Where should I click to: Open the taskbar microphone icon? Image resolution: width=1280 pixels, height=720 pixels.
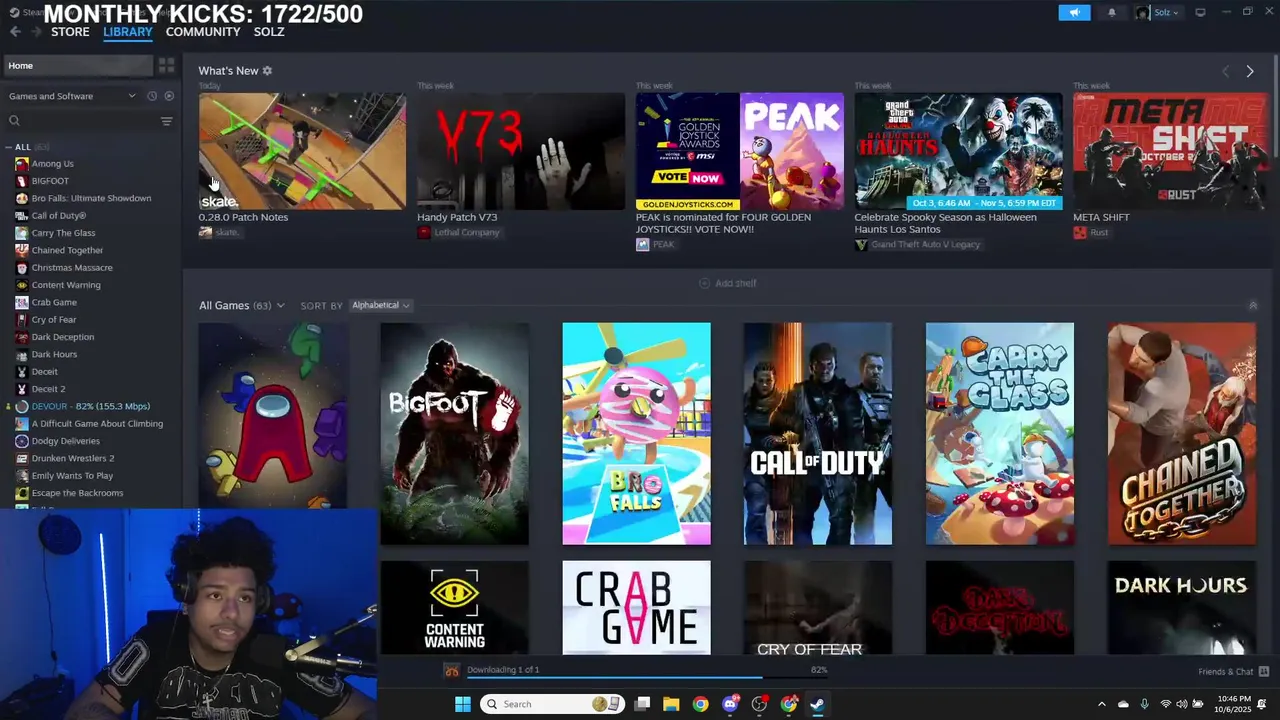click(1144, 704)
